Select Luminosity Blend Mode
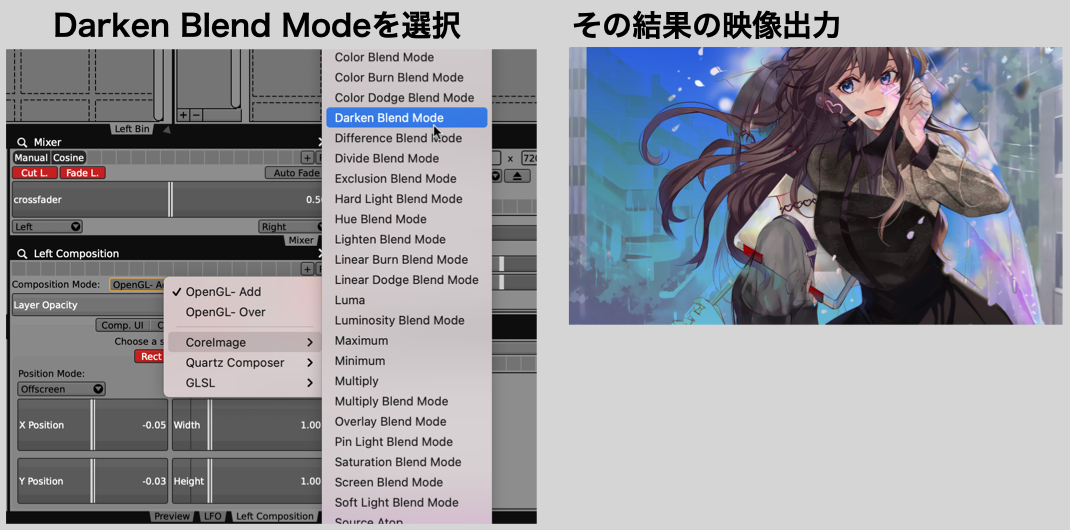This screenshot has width=1070, height=530. (x=407, y=321)
